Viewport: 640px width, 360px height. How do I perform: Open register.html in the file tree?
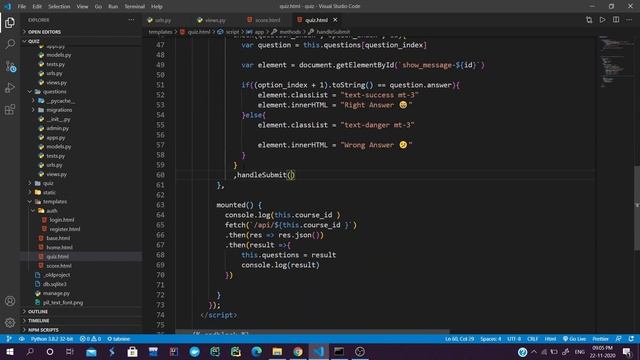pos(64,229)
